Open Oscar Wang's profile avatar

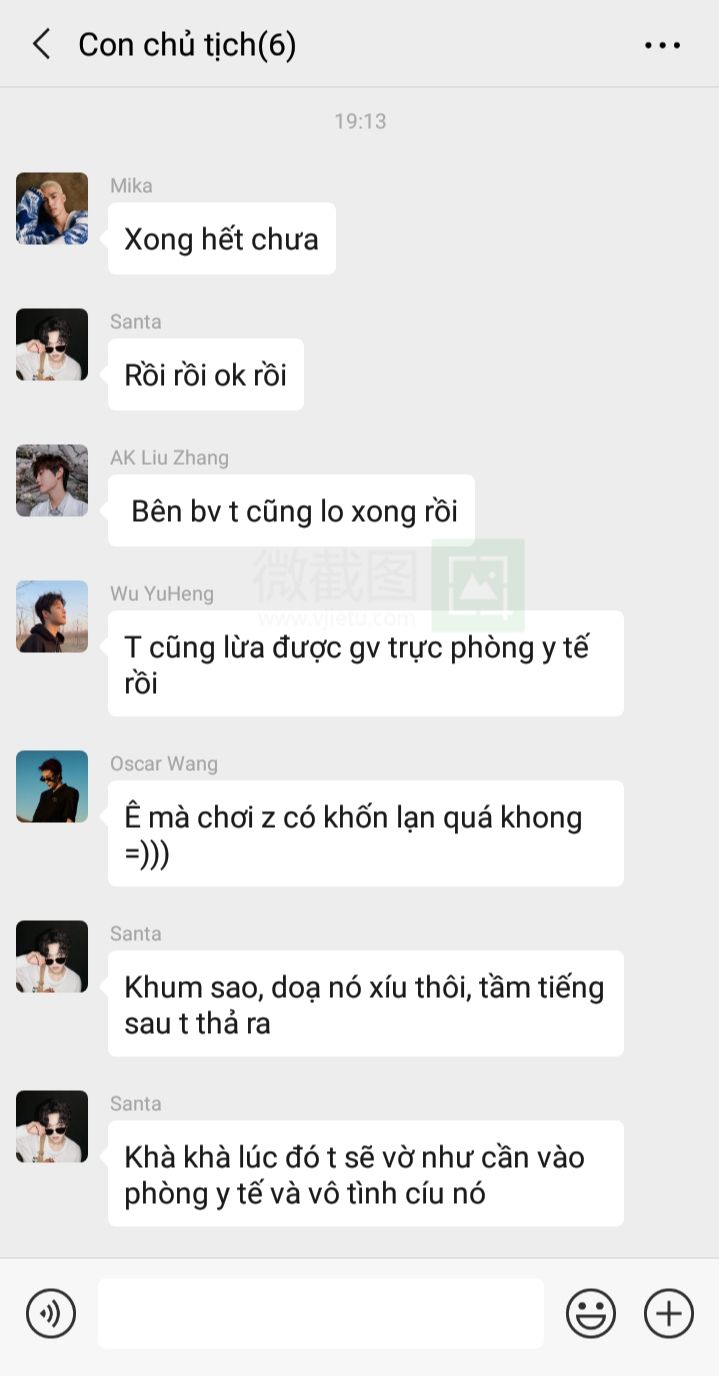(x=52, y=787)
